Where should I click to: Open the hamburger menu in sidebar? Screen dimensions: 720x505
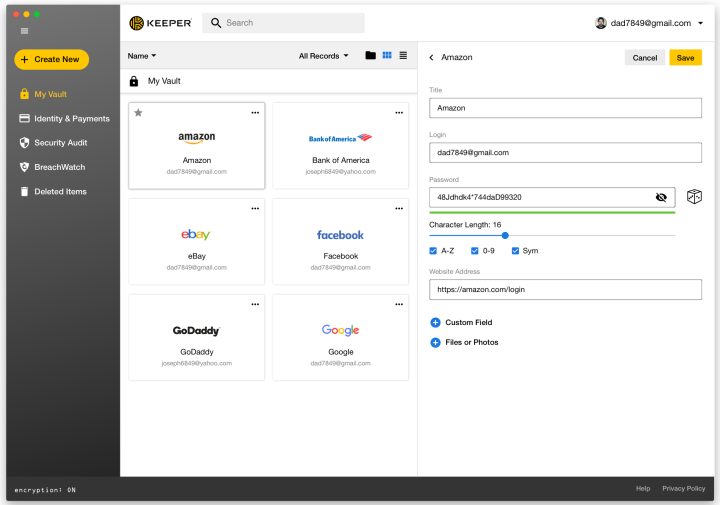[x=25, y=31]
